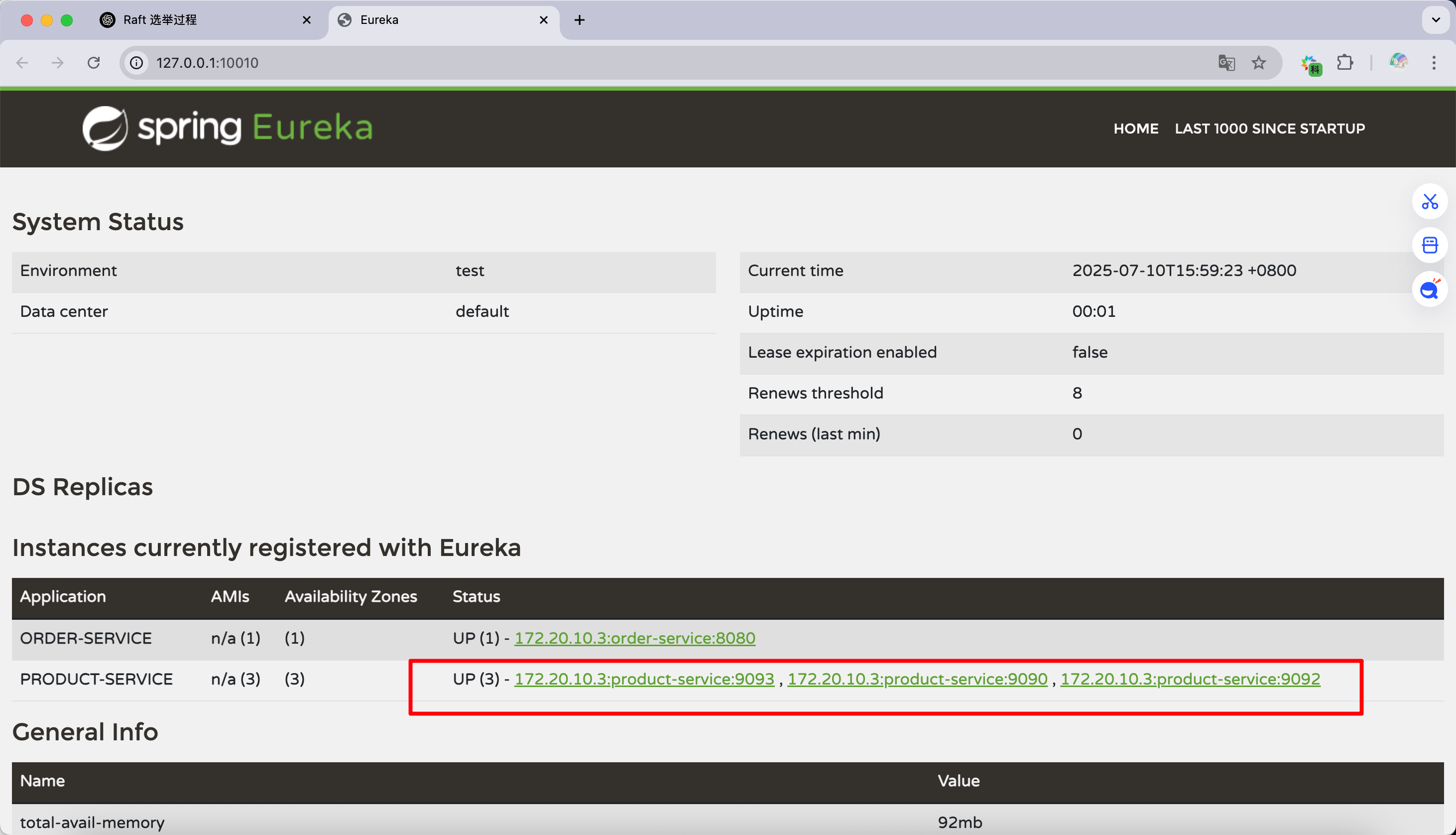The height and width of the screenshot is (835, 1456).
Task: Click the System Status heading
Action: tap(98, 222)
